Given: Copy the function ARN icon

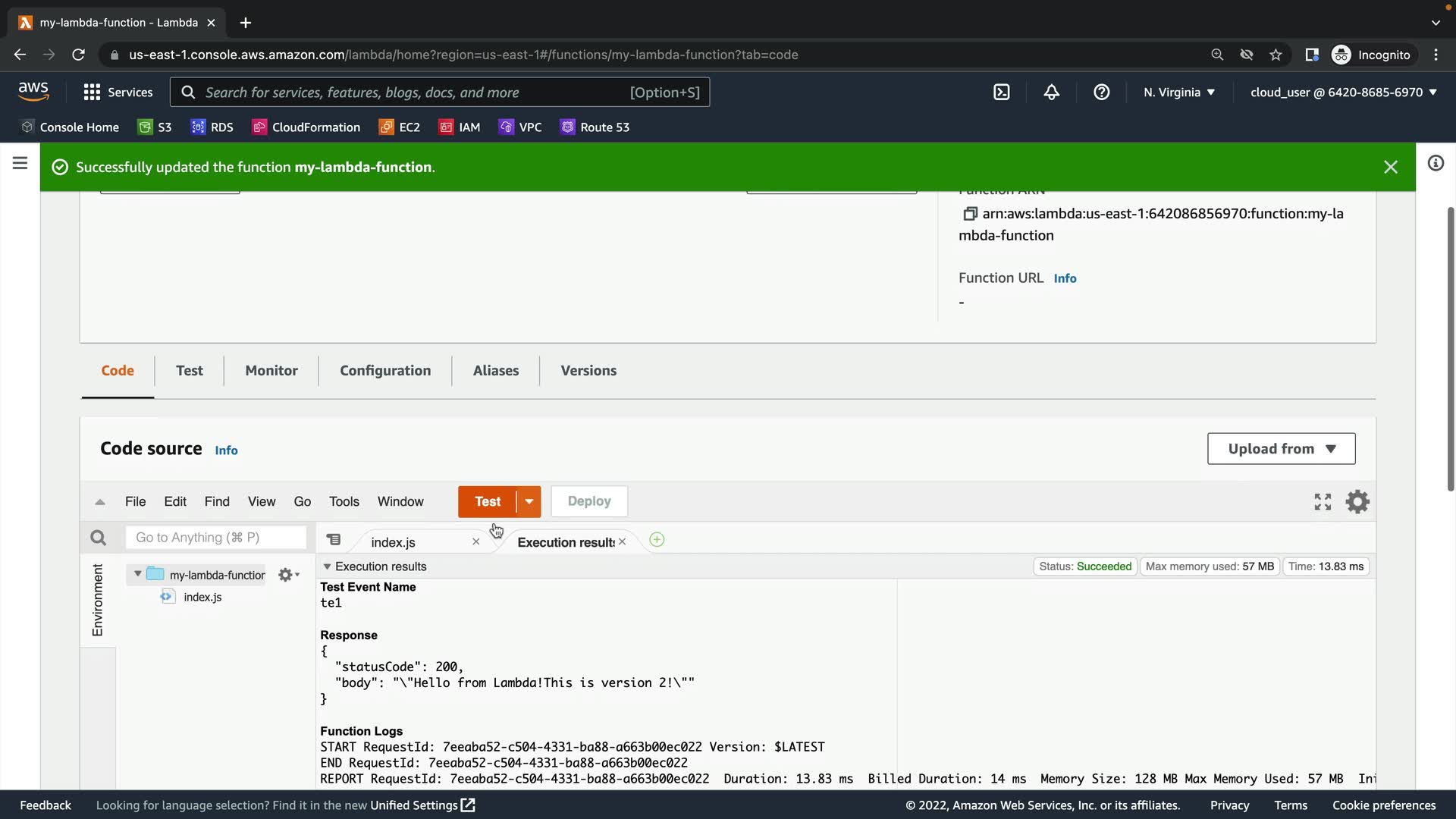Looking at the screenshot, I should point(969,214).
